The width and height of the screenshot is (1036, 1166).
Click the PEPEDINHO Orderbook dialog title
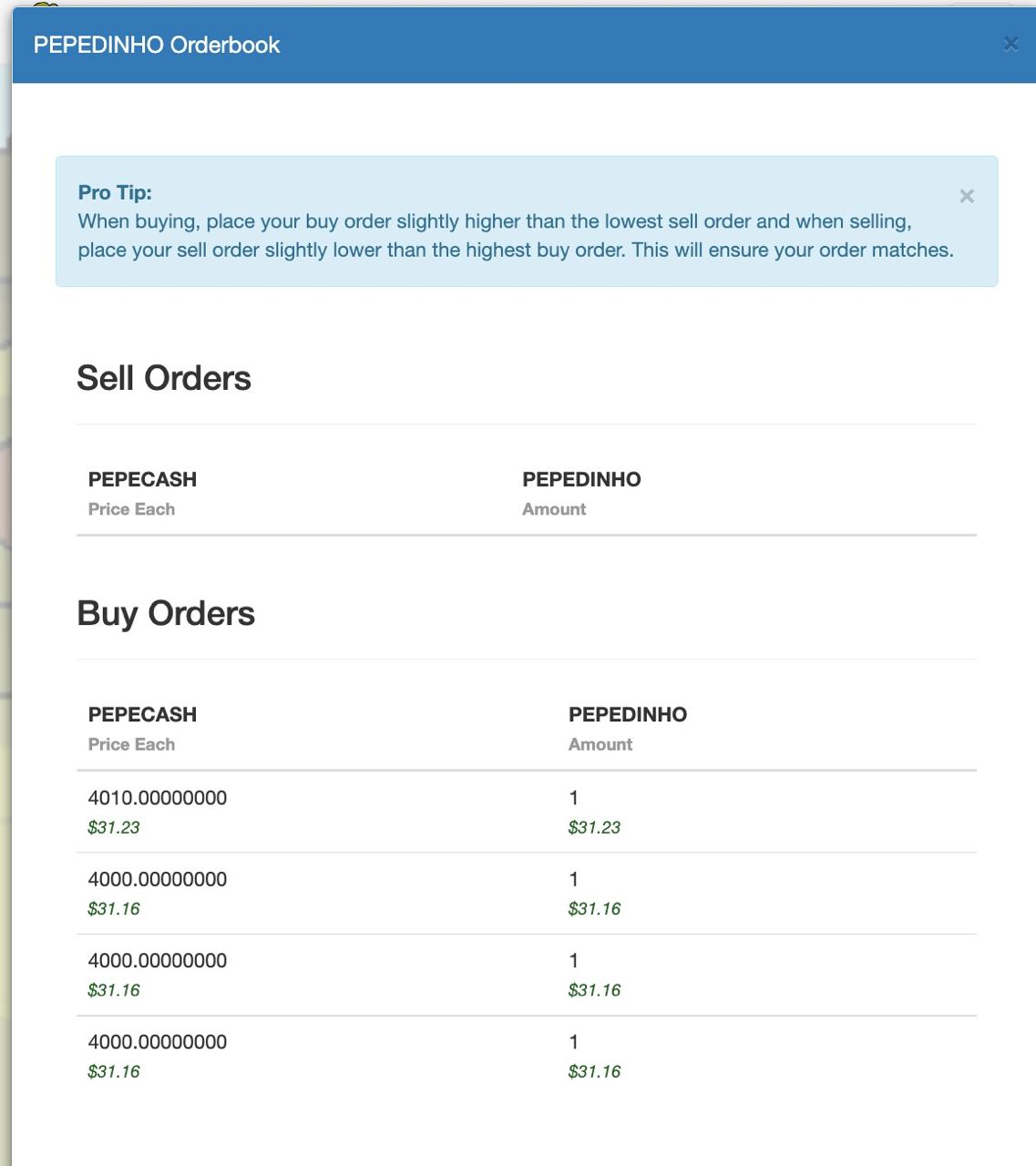(x=157, y=45)
